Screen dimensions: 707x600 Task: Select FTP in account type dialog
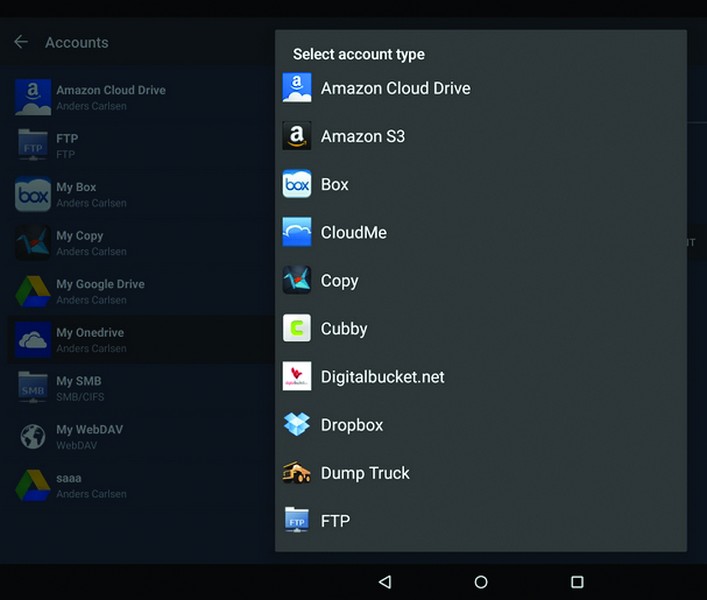tap(481, 521)
